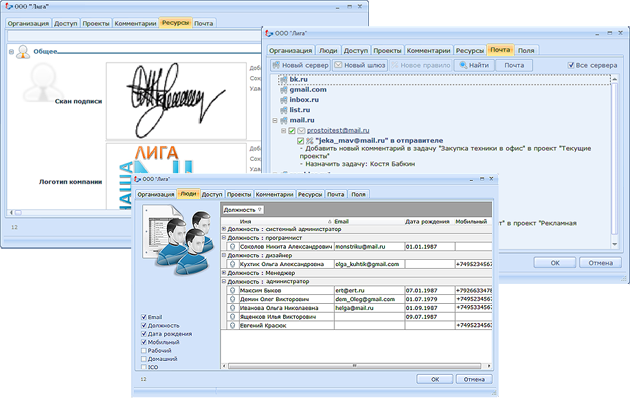Collapse the prostoitest@mail.ru account node
The width and height of the screenshot is (630, 398).
pos(283,131)
